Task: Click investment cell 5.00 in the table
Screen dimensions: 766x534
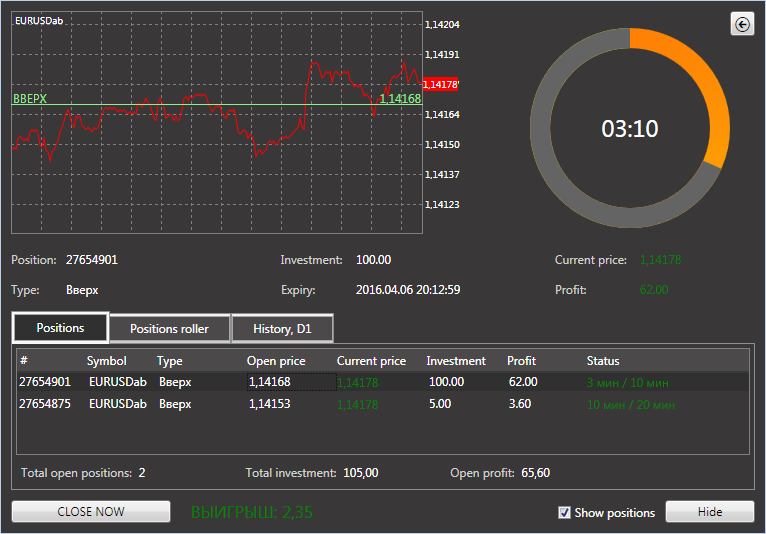Action: click(440, 404)
